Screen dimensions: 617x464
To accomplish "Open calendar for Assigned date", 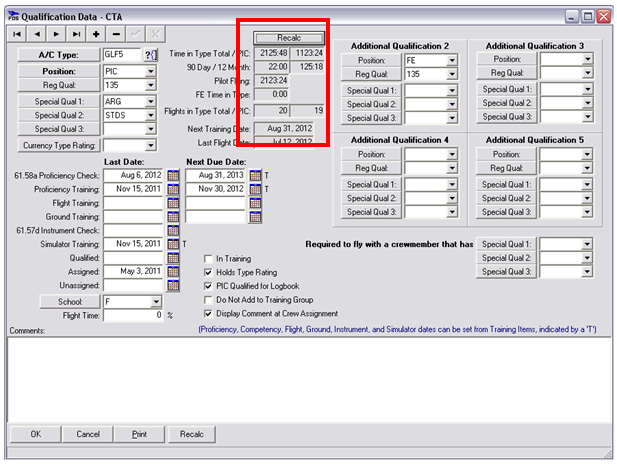I will coord(173,272).
